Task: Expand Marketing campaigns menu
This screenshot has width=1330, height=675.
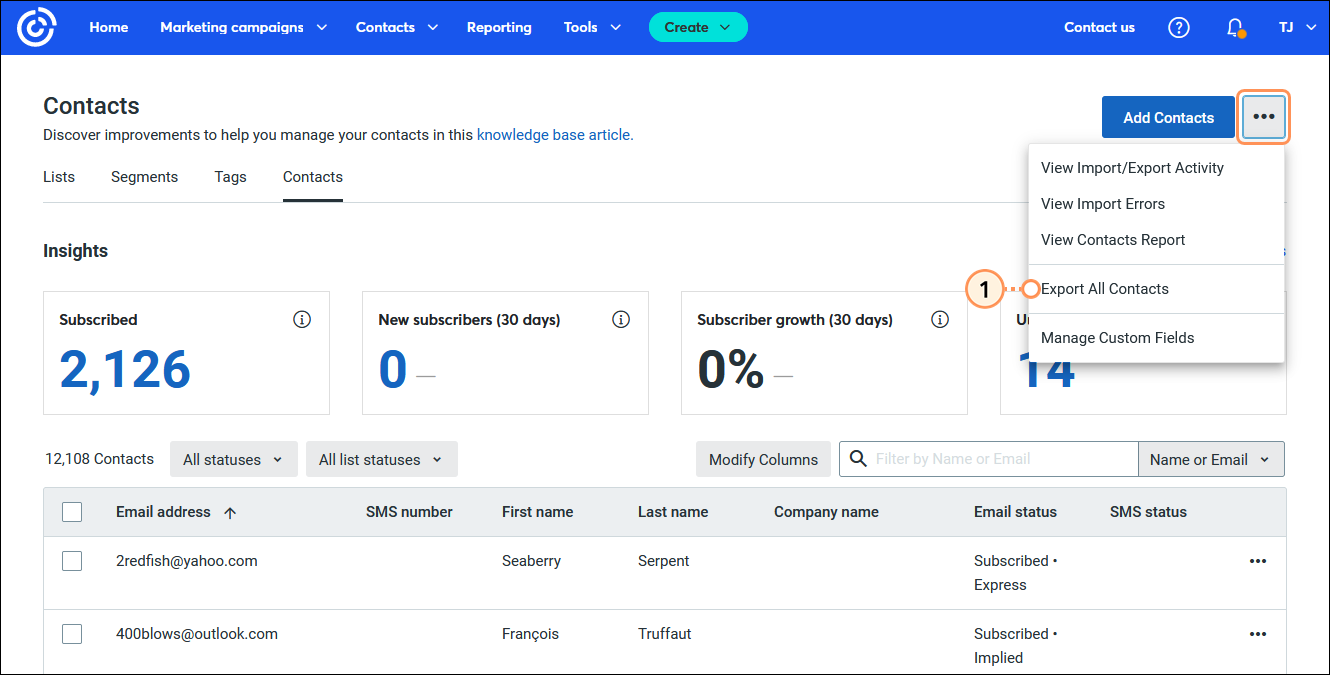Action: click(x=243, y=27)
